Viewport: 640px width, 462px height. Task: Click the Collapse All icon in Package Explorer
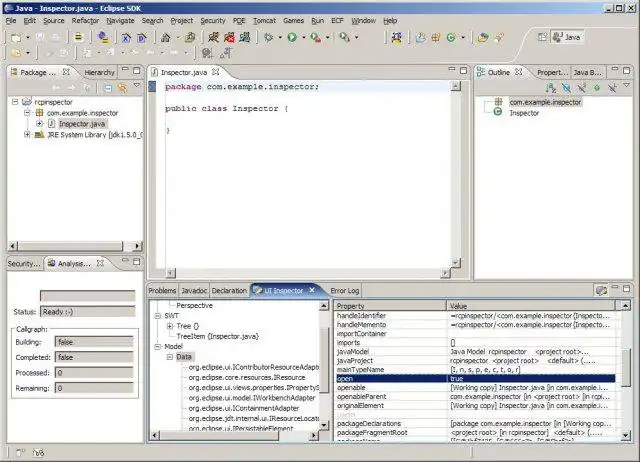(x=107, y=88)
